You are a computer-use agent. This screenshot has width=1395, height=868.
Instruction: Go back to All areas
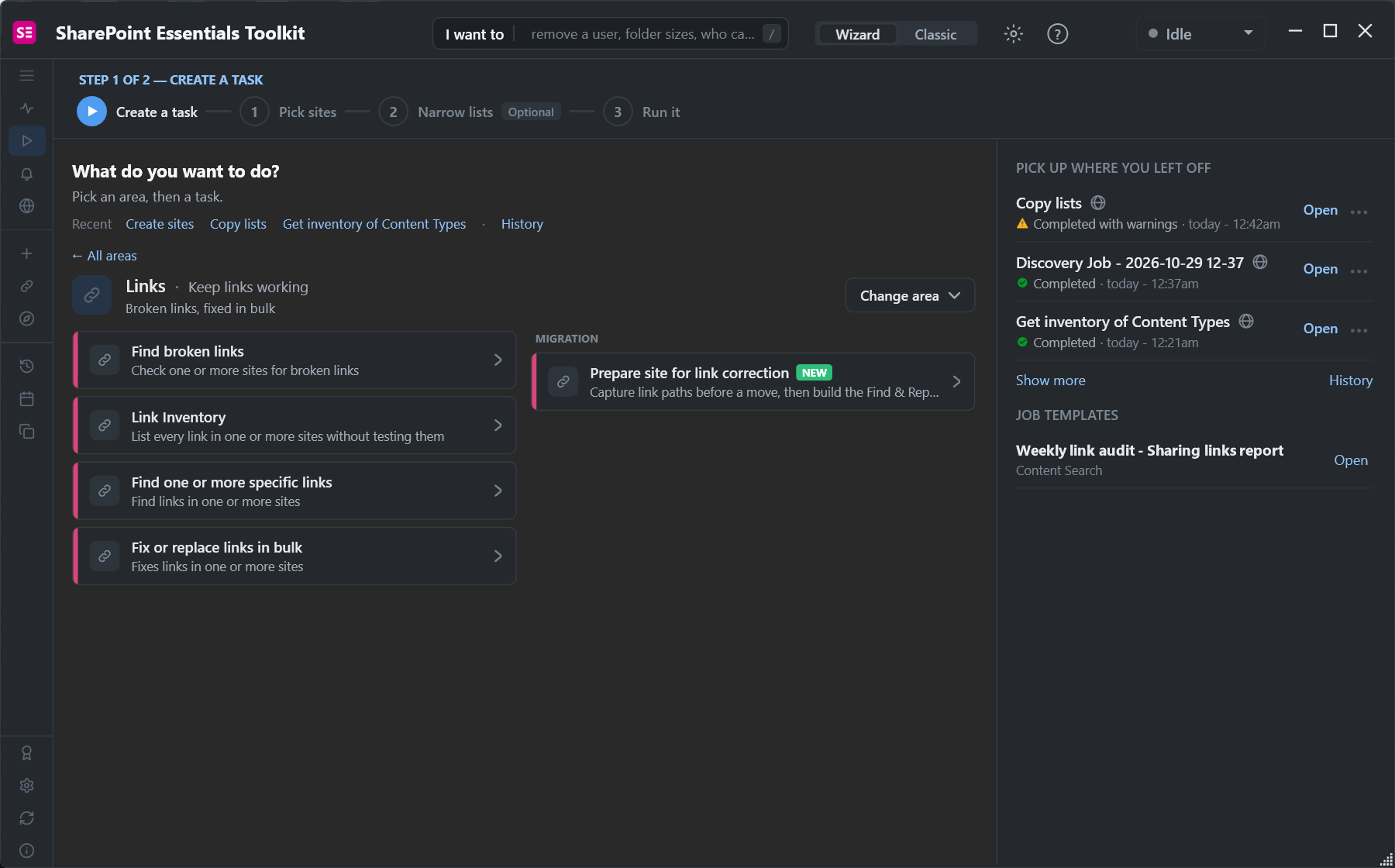105,256
